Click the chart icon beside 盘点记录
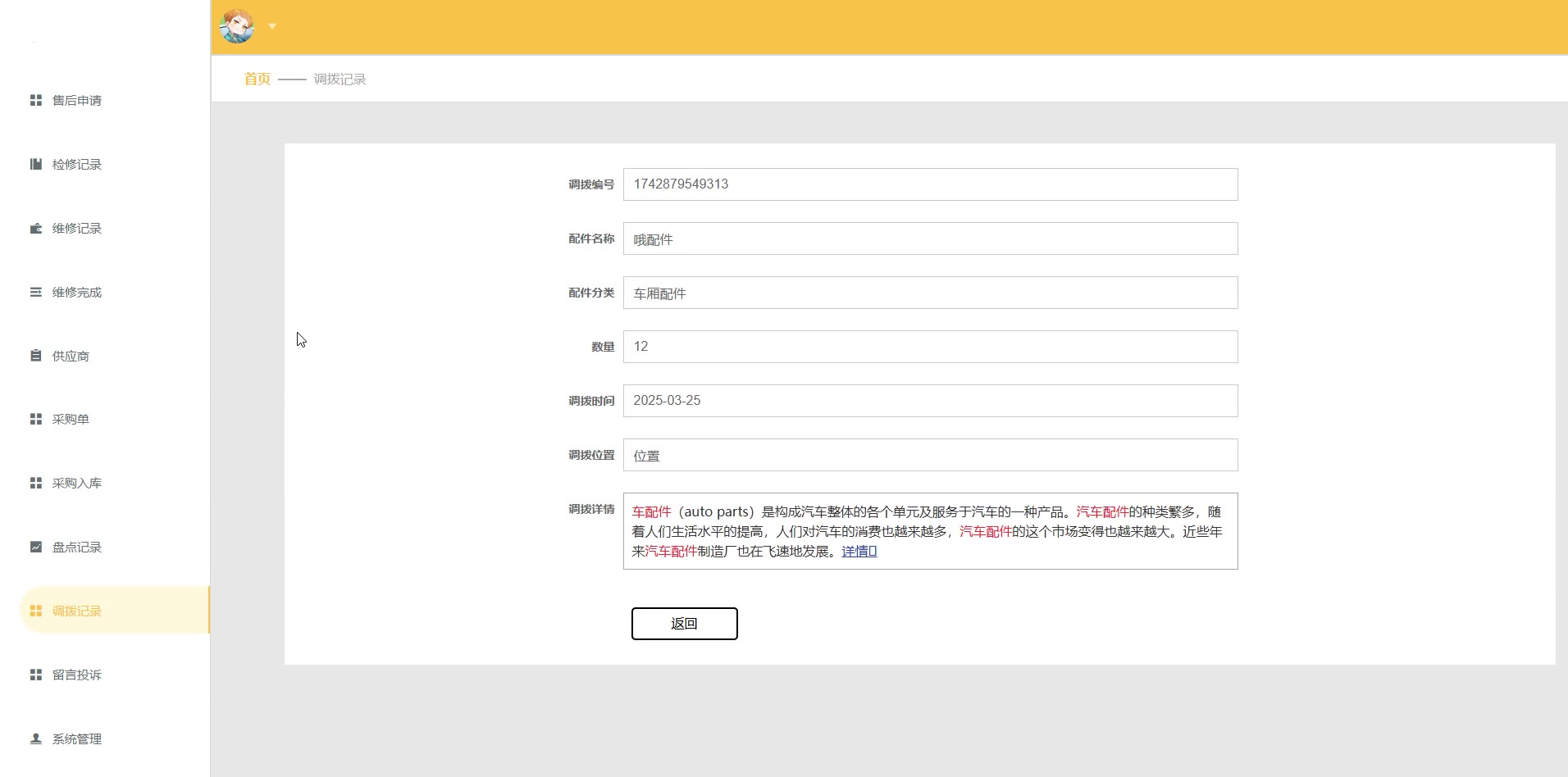1568x777 pixels. (36, 547)
